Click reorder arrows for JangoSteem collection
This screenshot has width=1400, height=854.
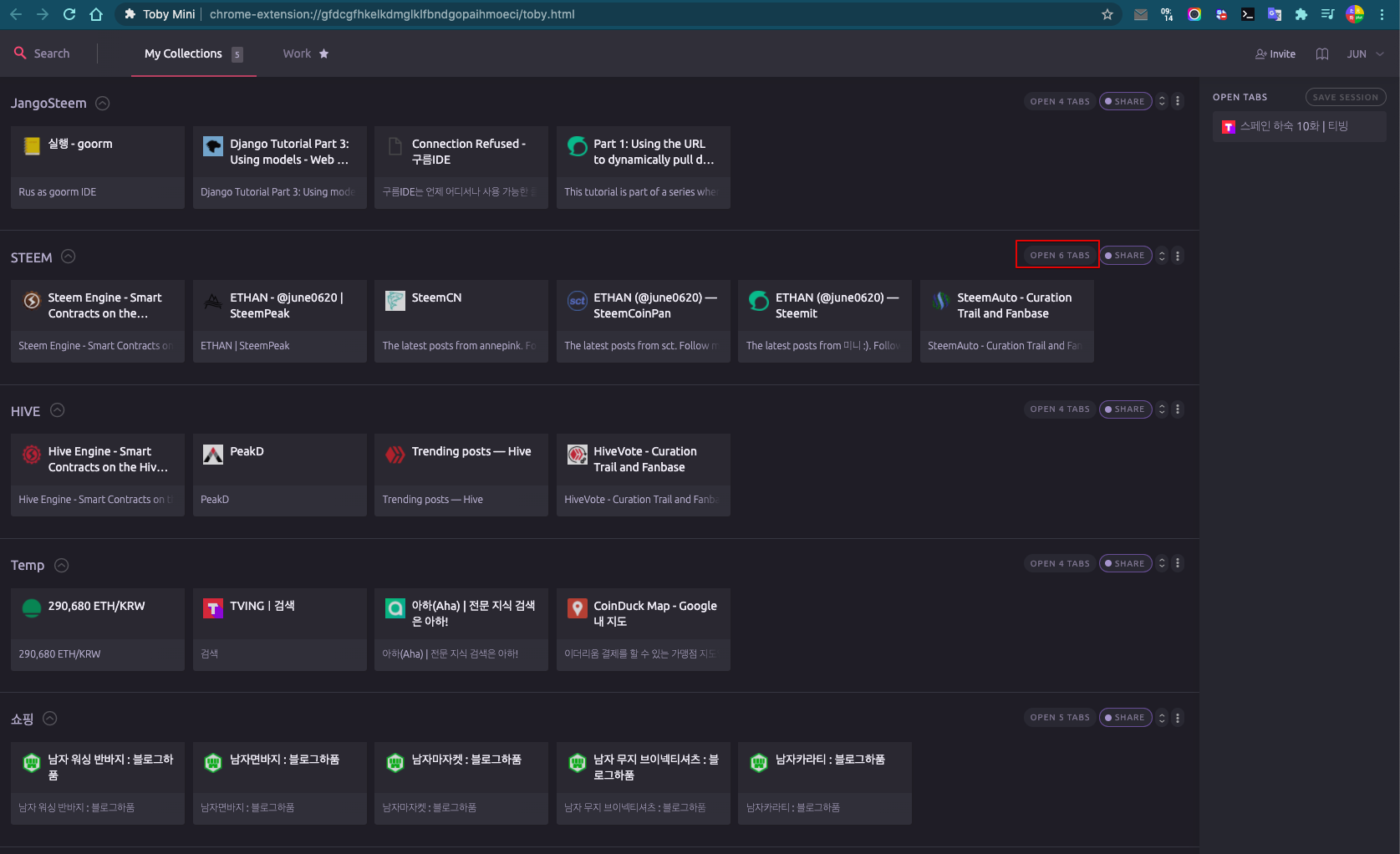1162,101
